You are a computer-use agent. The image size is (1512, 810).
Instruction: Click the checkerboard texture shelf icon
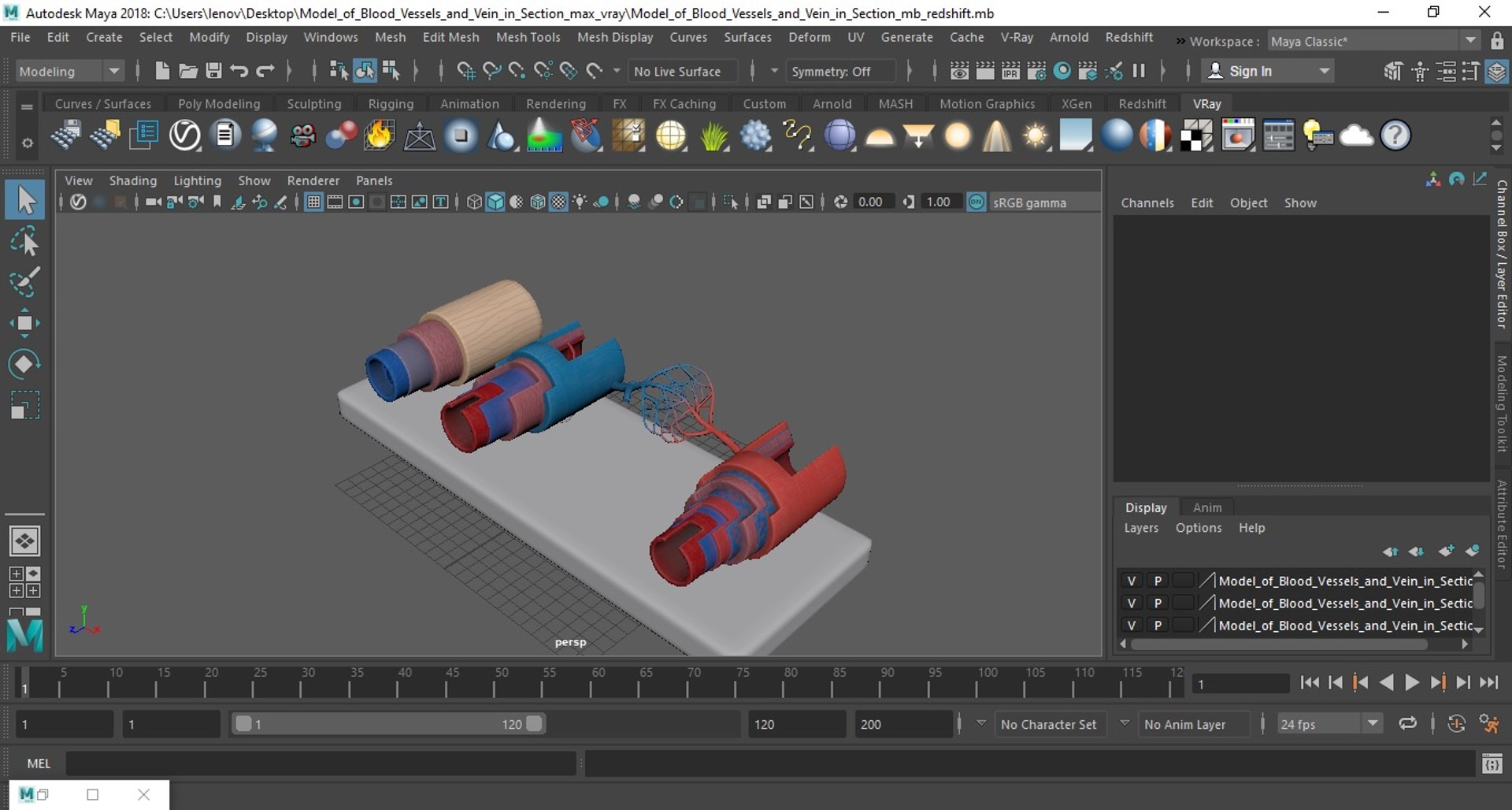click(x=1196, y=136)
